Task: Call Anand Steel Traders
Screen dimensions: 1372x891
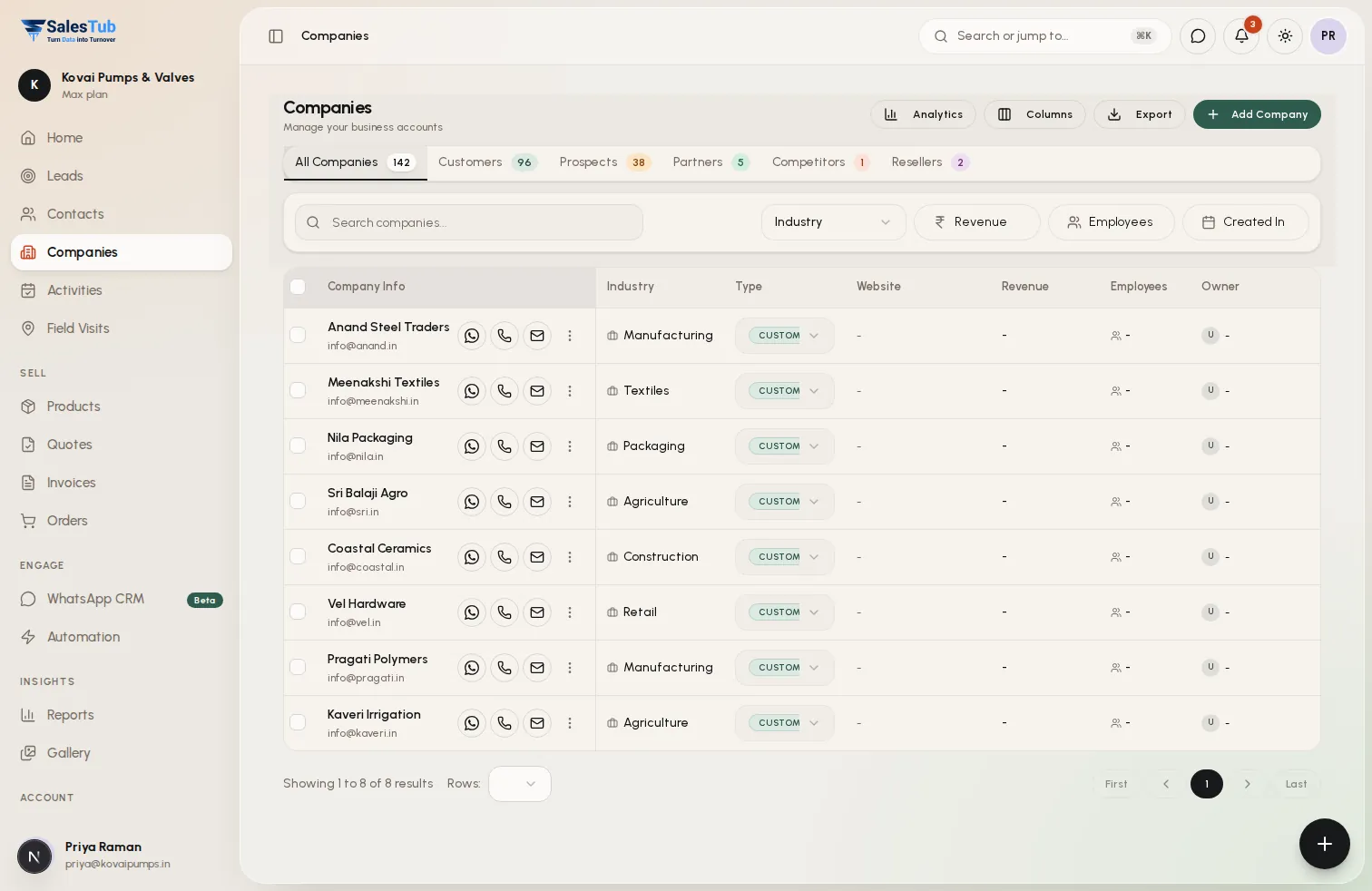Action: [x=505, y=336]
